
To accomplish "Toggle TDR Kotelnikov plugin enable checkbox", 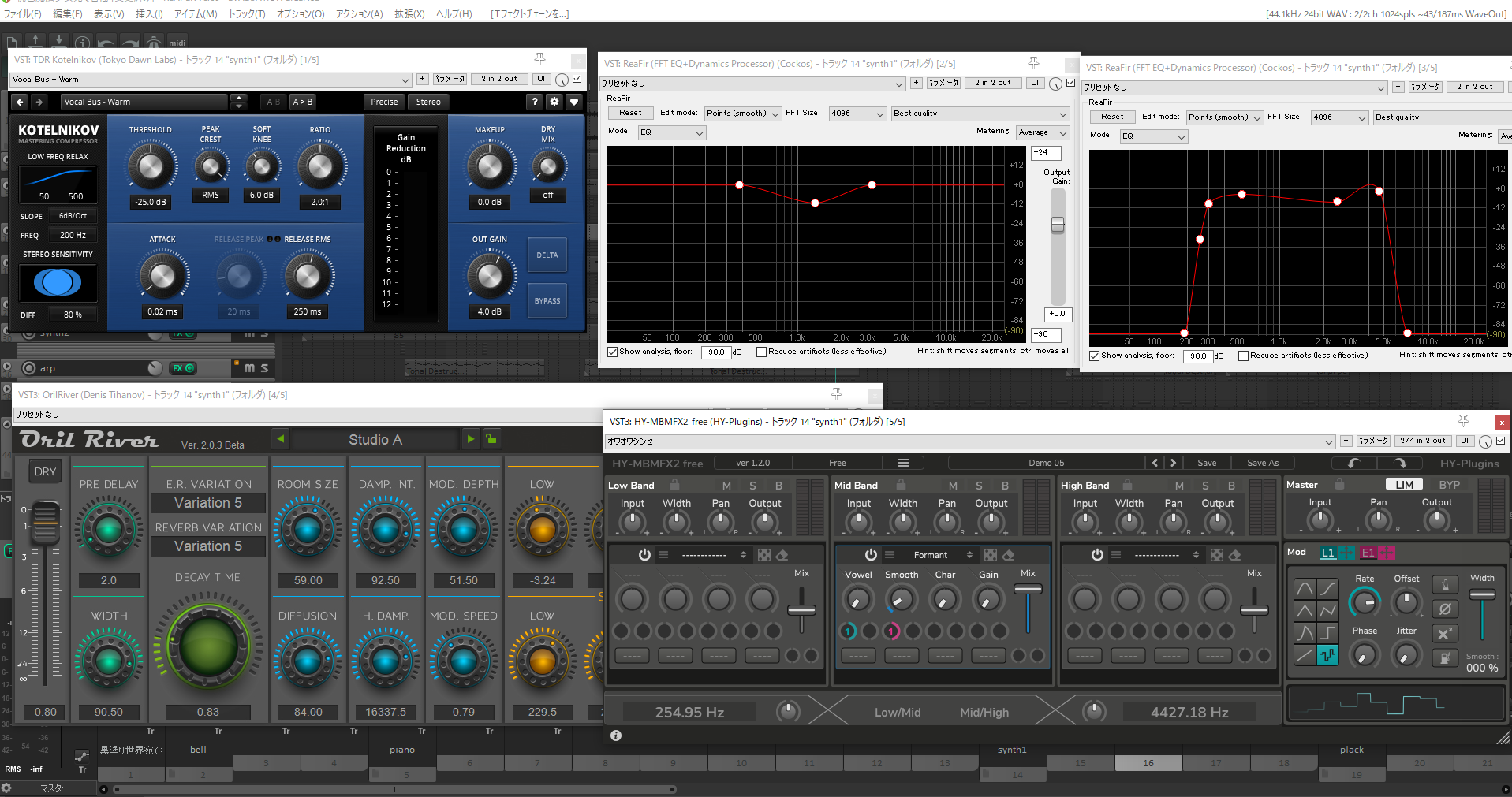I will (577, 79).
